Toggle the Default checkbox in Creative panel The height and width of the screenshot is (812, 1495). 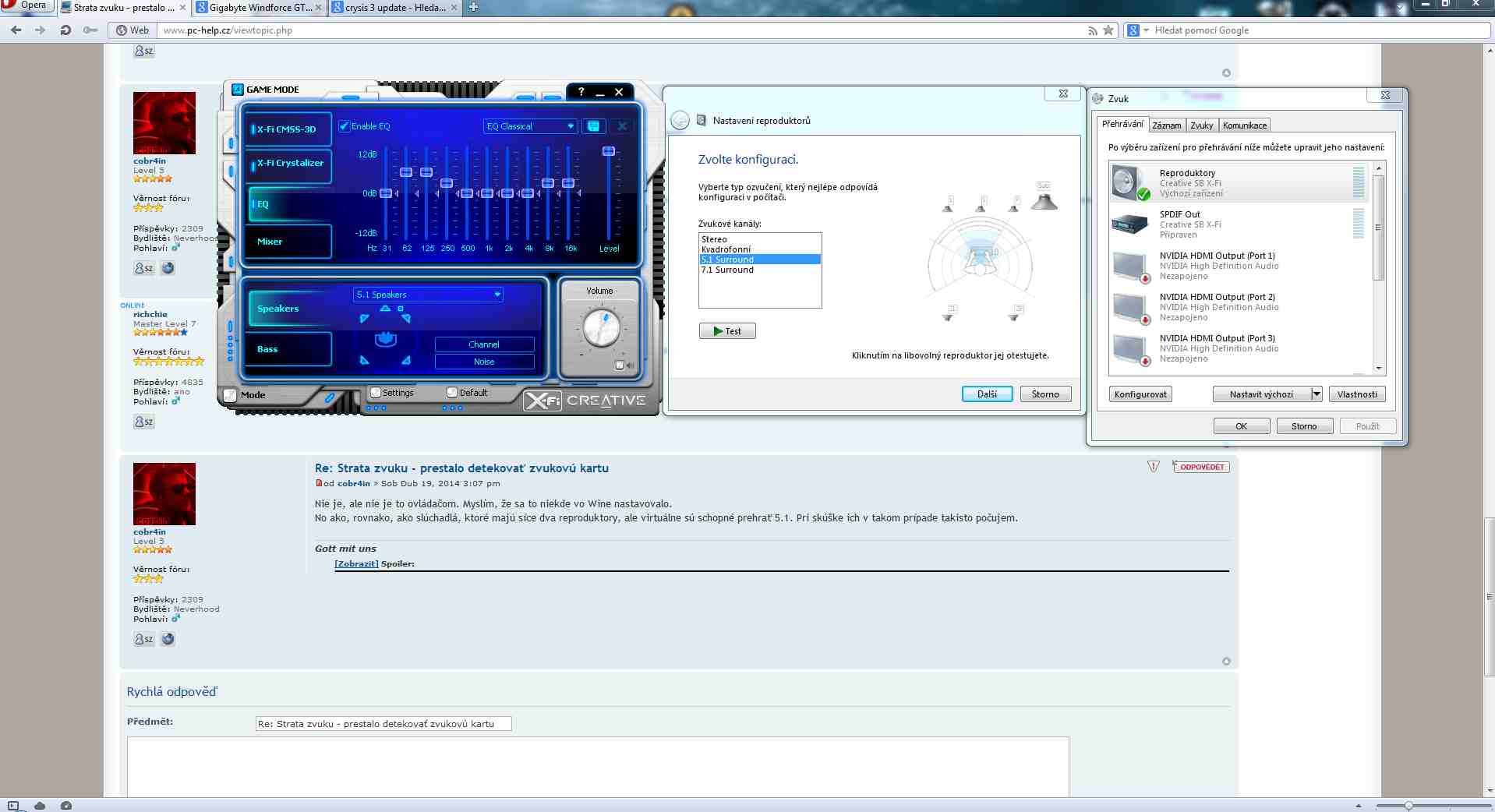pyautogui.click(x=452, y=393)
